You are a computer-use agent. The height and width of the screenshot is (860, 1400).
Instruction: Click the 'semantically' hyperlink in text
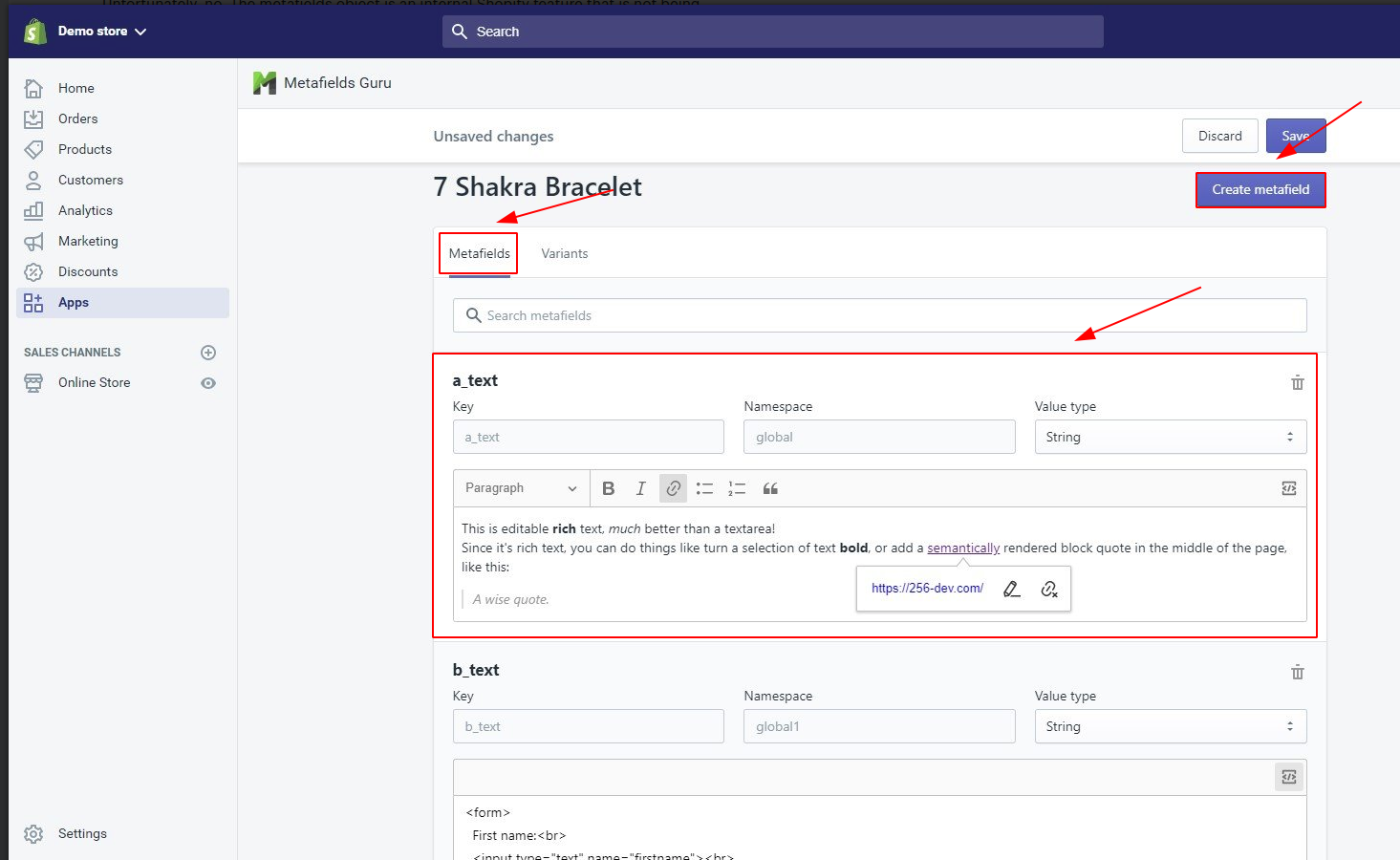coord(963,548)
